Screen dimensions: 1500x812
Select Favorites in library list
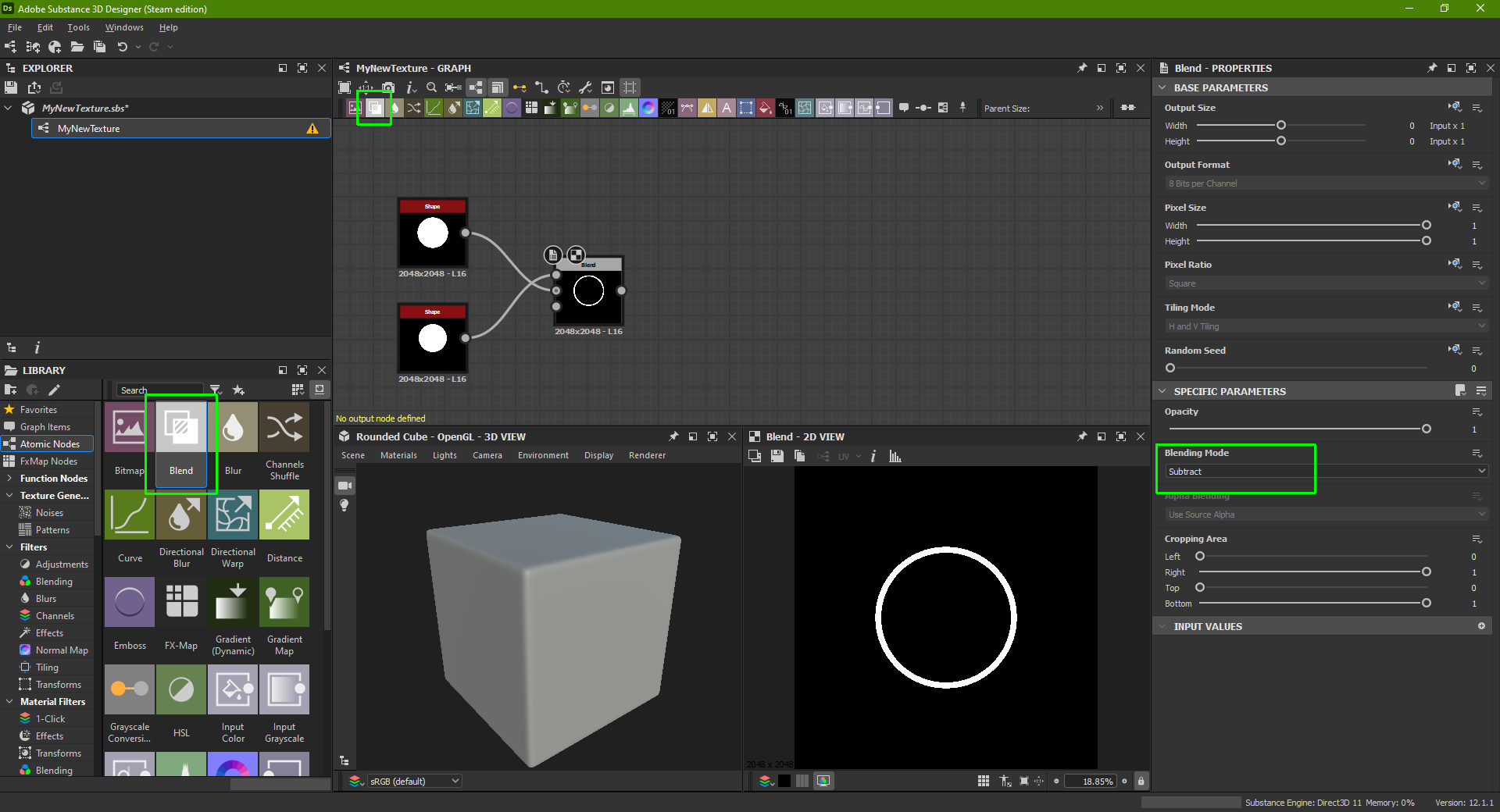click(38, 409)
